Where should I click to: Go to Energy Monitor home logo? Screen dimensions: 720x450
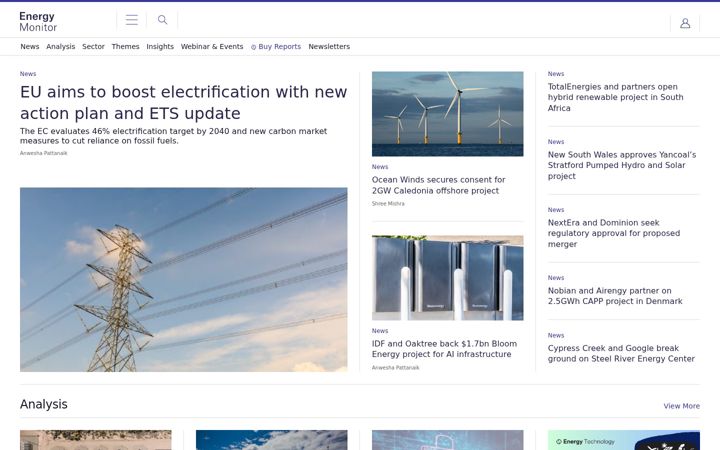click(38, 22)
